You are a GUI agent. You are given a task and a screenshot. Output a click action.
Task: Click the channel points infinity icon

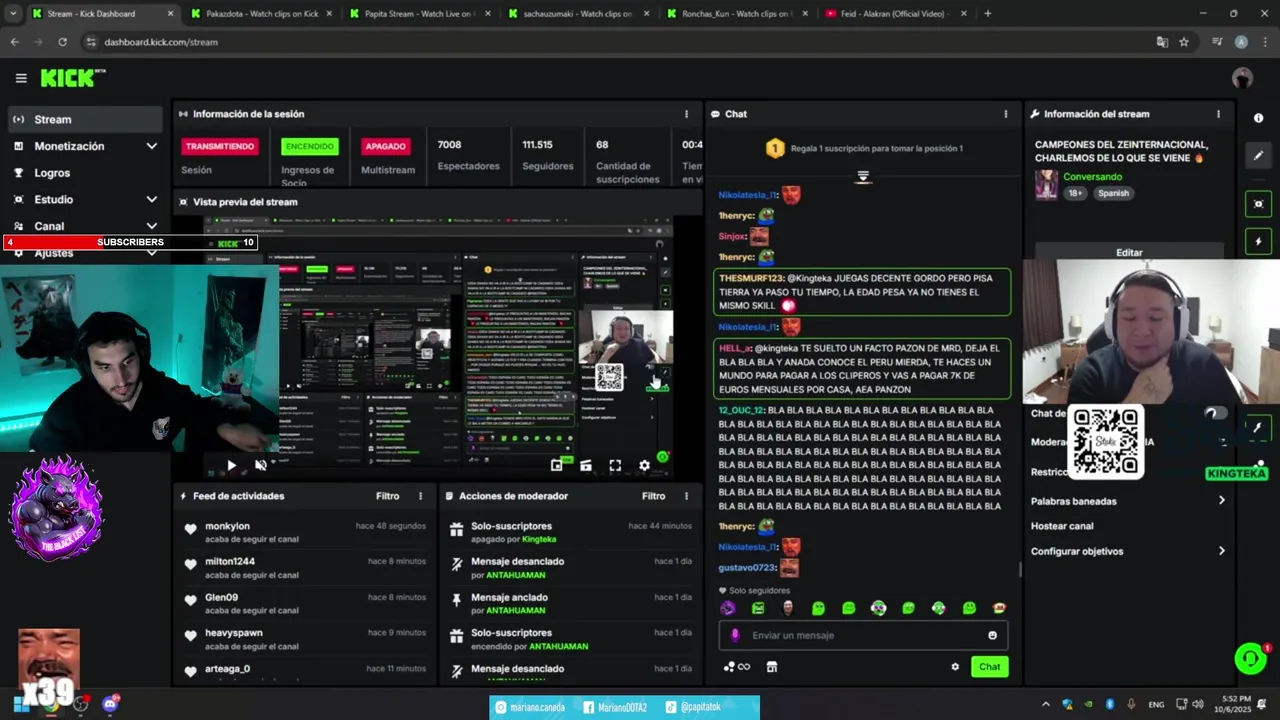(743, 667)
